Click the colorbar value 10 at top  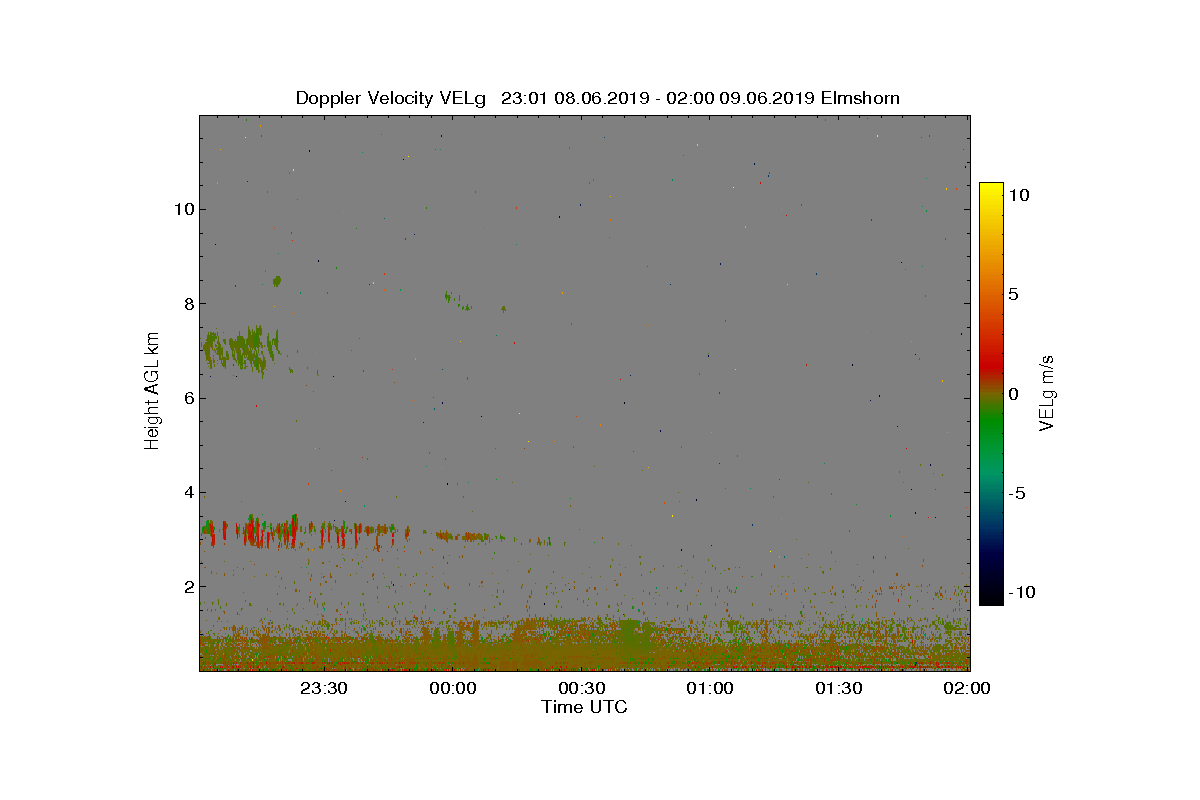1018,195
